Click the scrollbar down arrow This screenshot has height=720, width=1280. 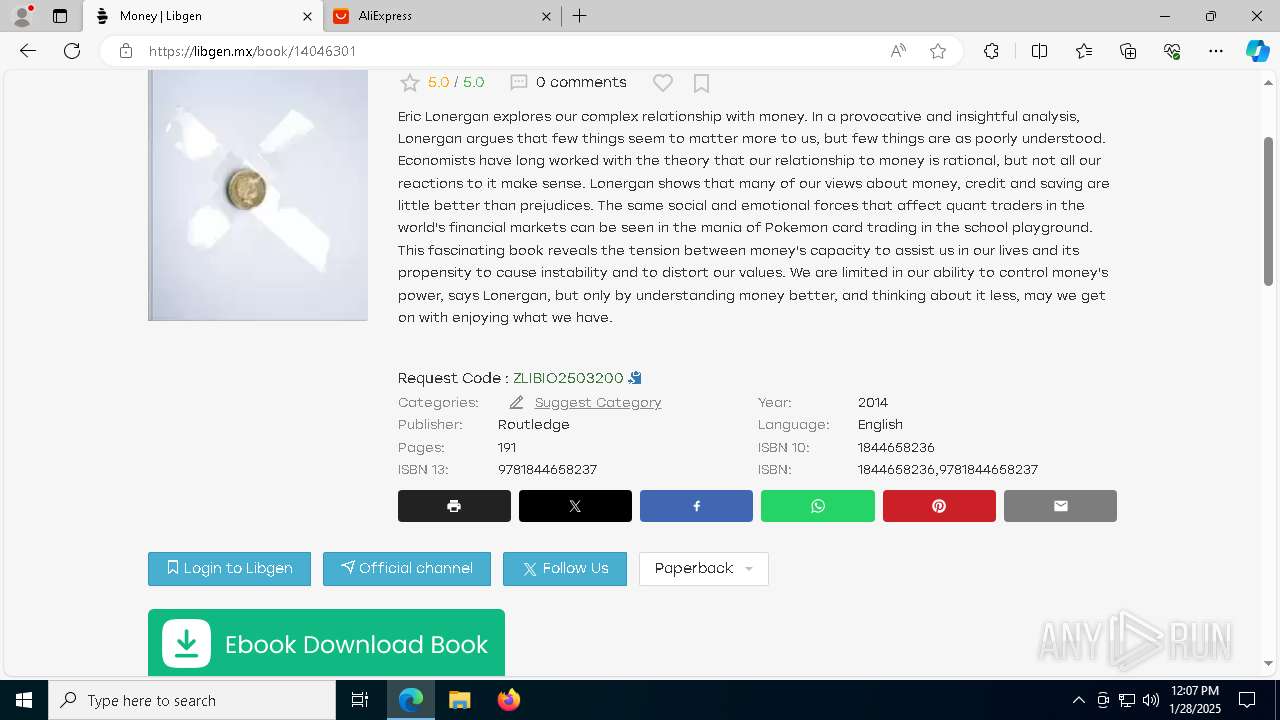(x=1268, y=663)
